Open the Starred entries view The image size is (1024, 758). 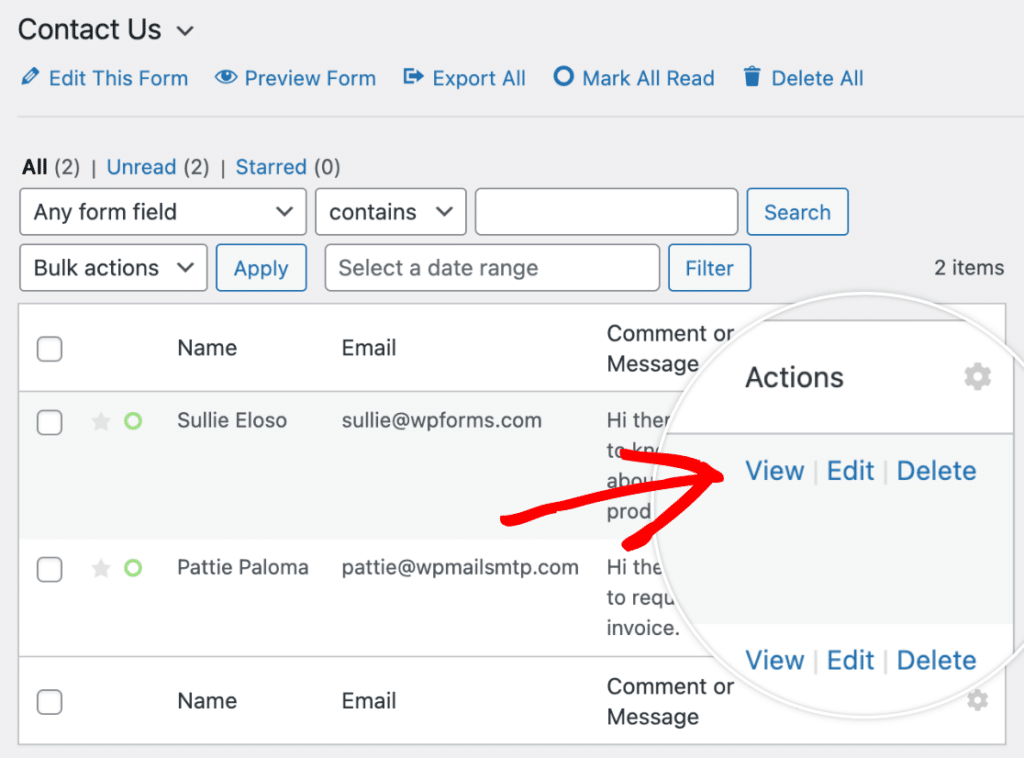[271, 167]
